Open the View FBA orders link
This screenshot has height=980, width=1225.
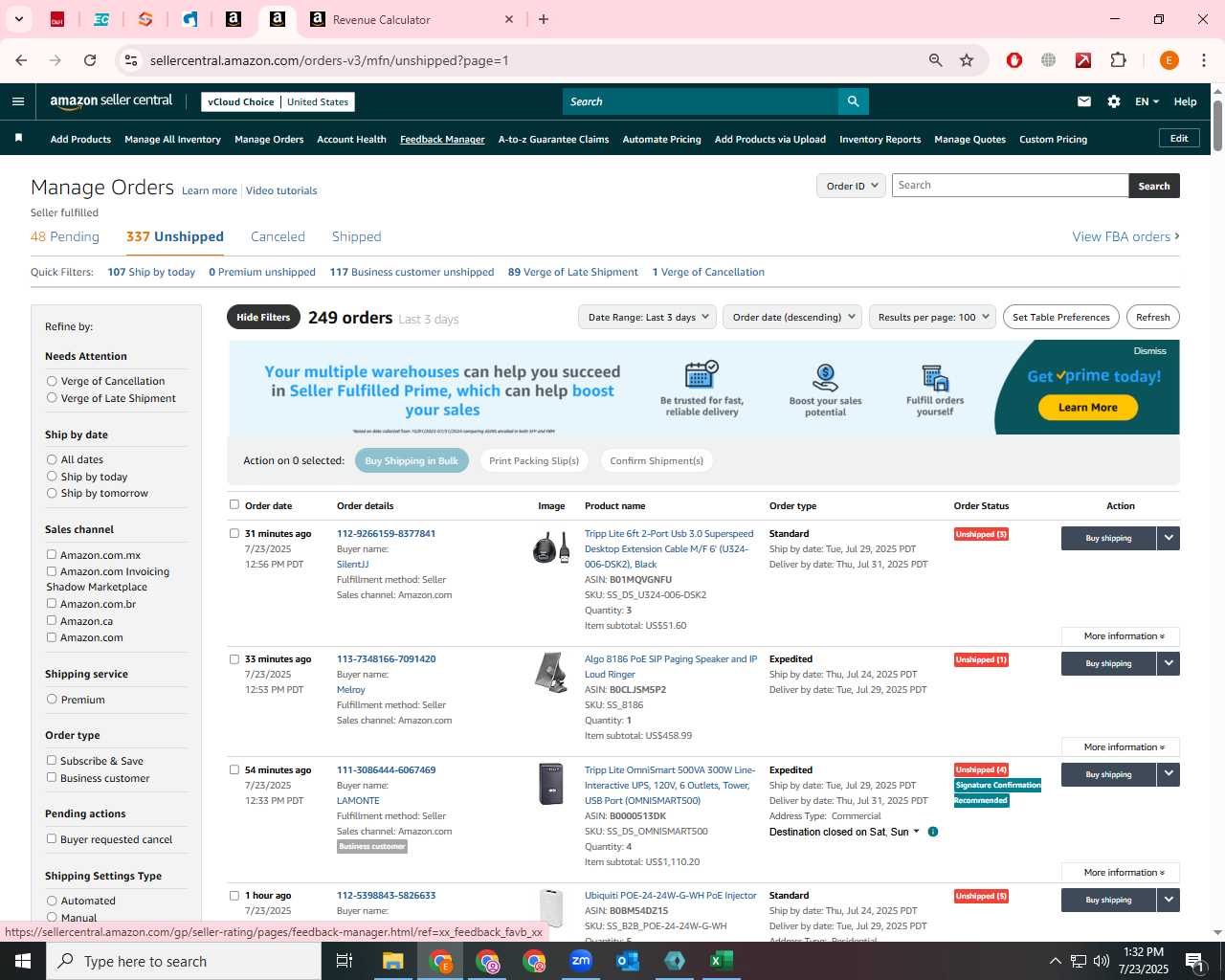(1125, 236)
